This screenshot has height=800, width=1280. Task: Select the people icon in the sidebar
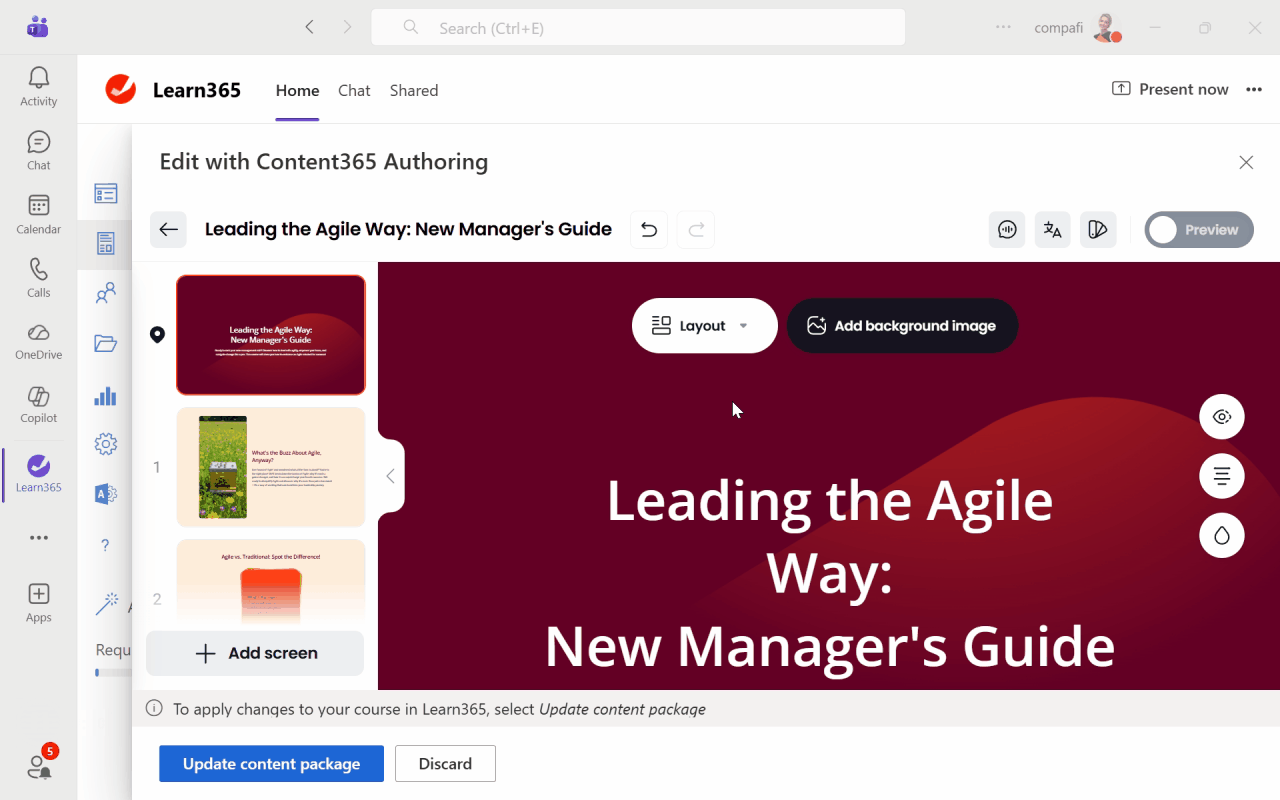(x=105, y=293)
